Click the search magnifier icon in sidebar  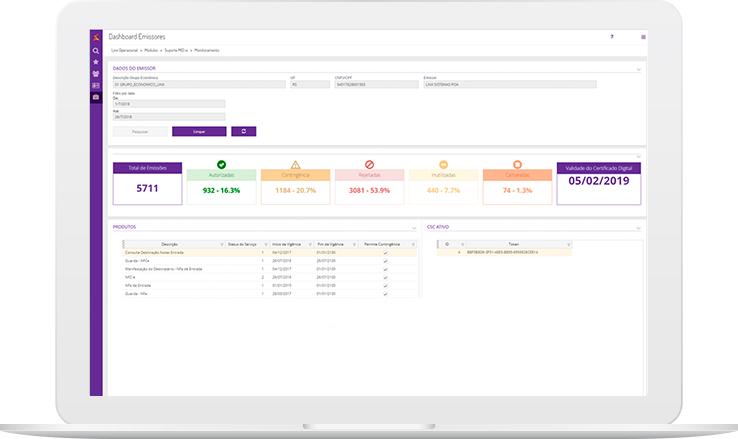pos(96,50)
